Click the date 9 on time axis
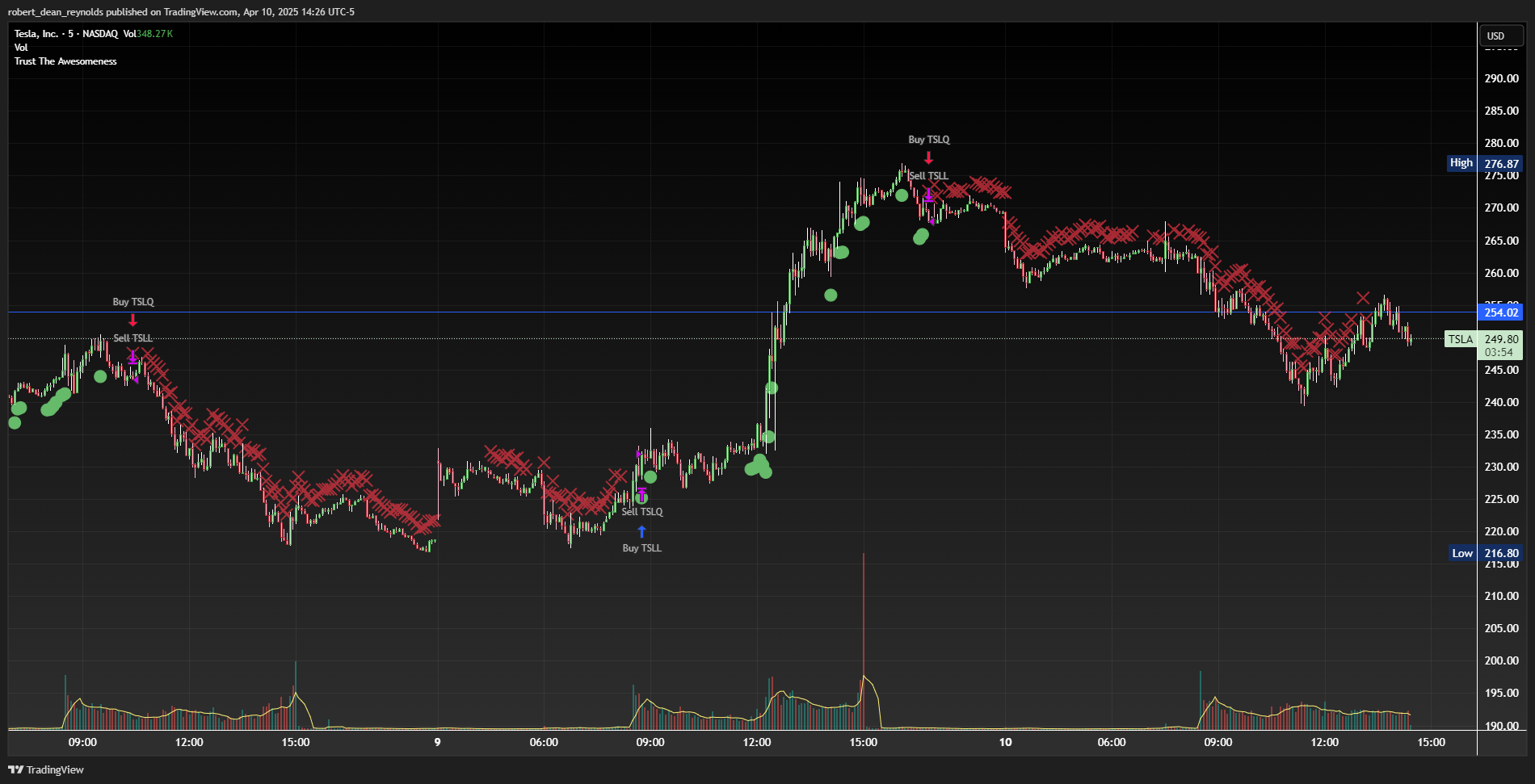The height and width of the screenshot is (784, 1535). [437, 742]
